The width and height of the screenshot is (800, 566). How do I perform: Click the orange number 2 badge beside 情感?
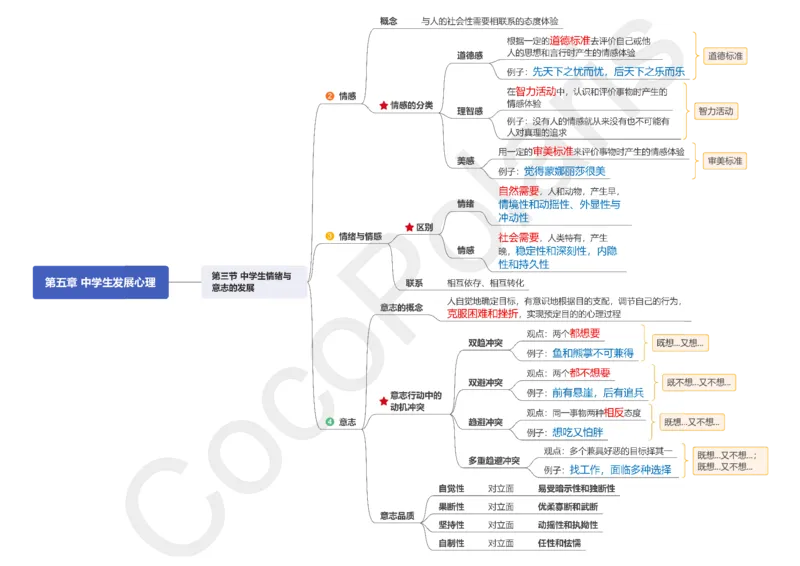click(x=330, y=95)
